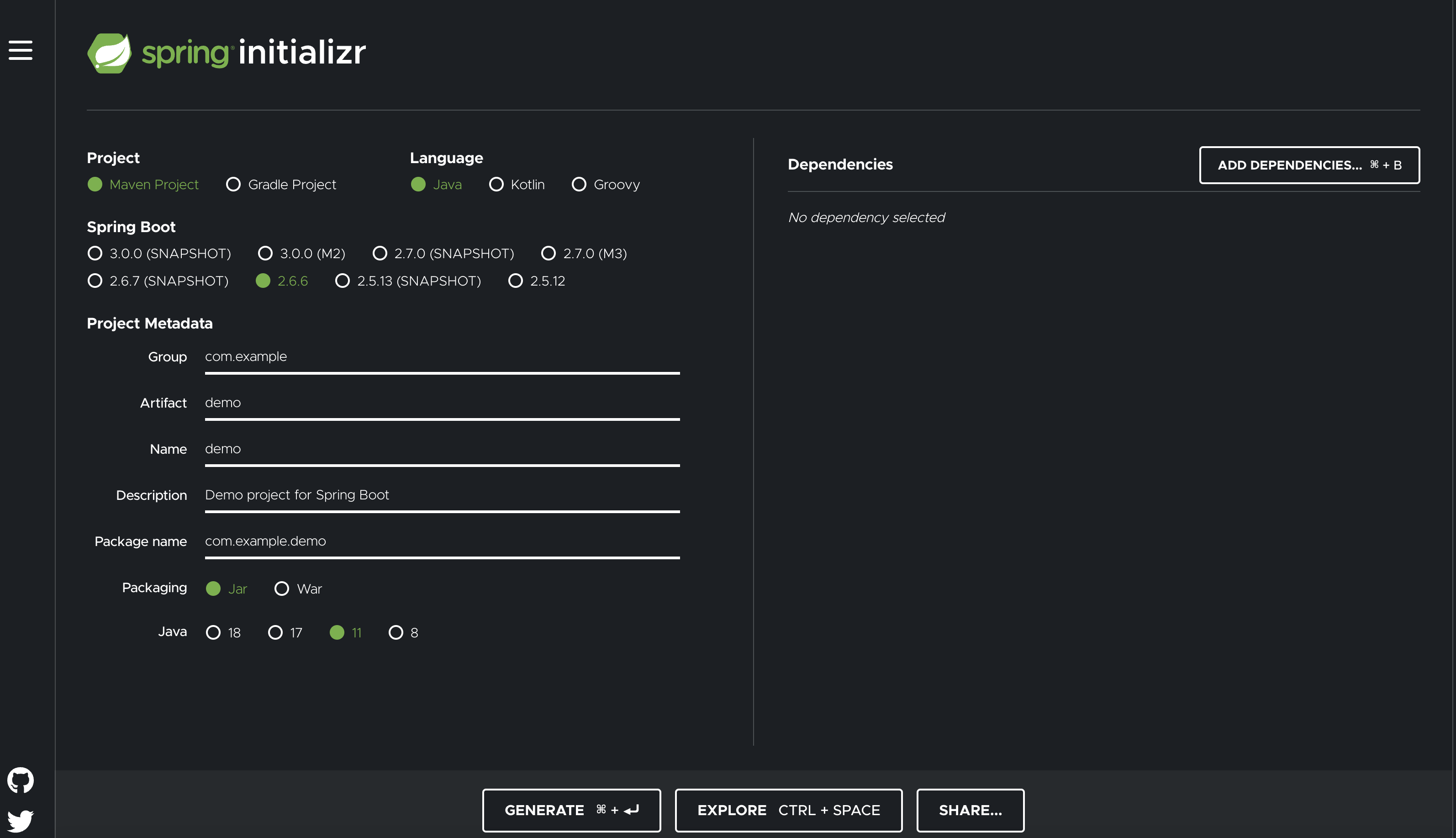Click the Spring leaf logo
The width and height of the screenshot is (1456, 838).
coord(109,53)
